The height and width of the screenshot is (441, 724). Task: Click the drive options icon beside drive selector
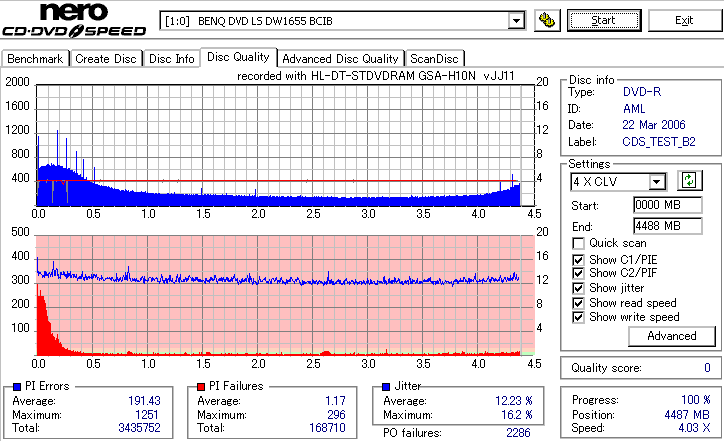pos(547,20)
